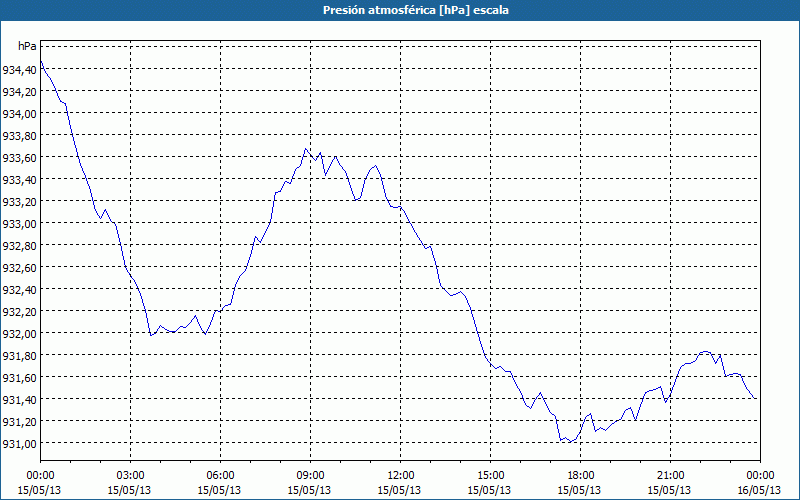The width and height of the screenshot is (800, 500).
Task: Click the 931,20 y-axis label
Action: (x=20, y=421)
